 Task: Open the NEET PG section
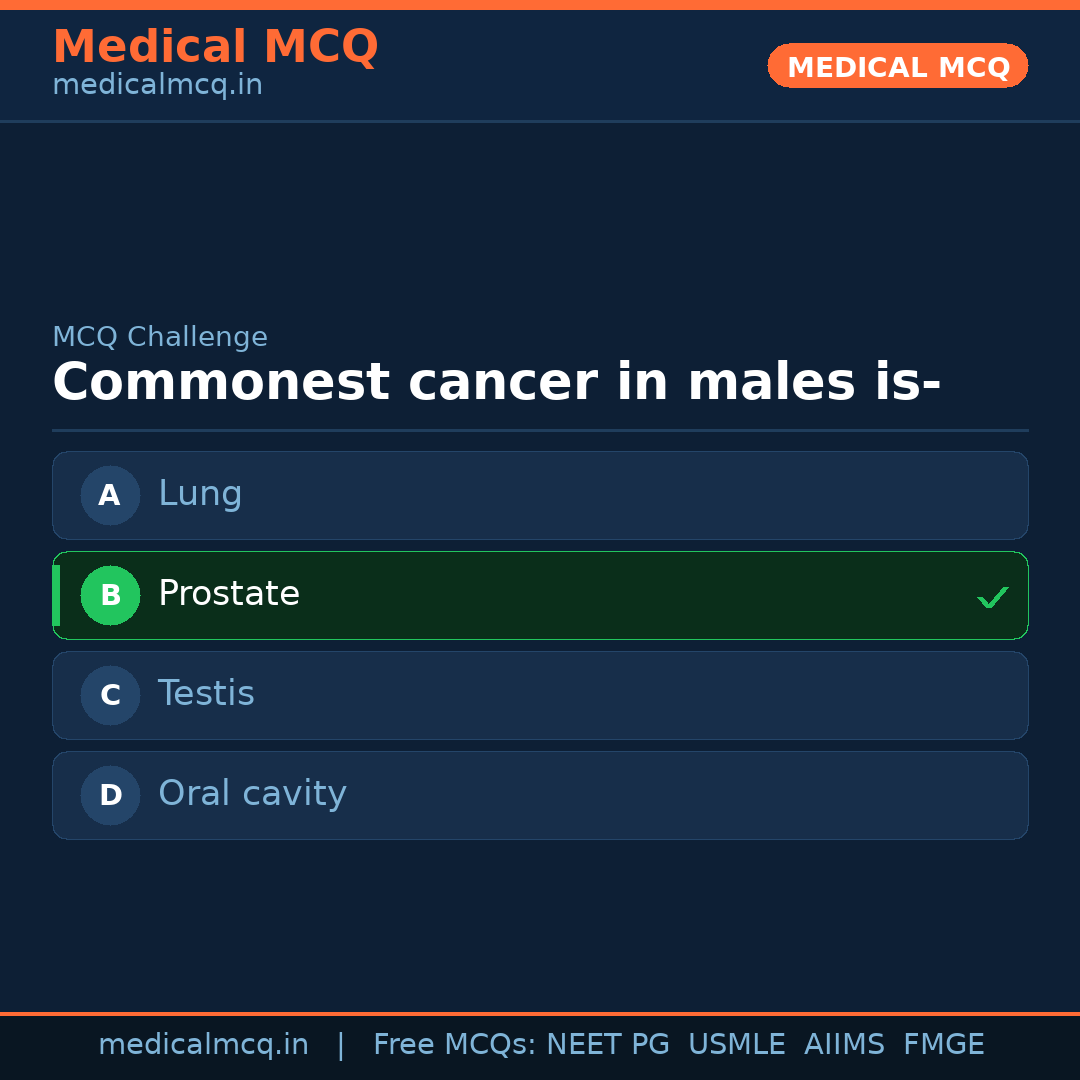pos(607,1043)
